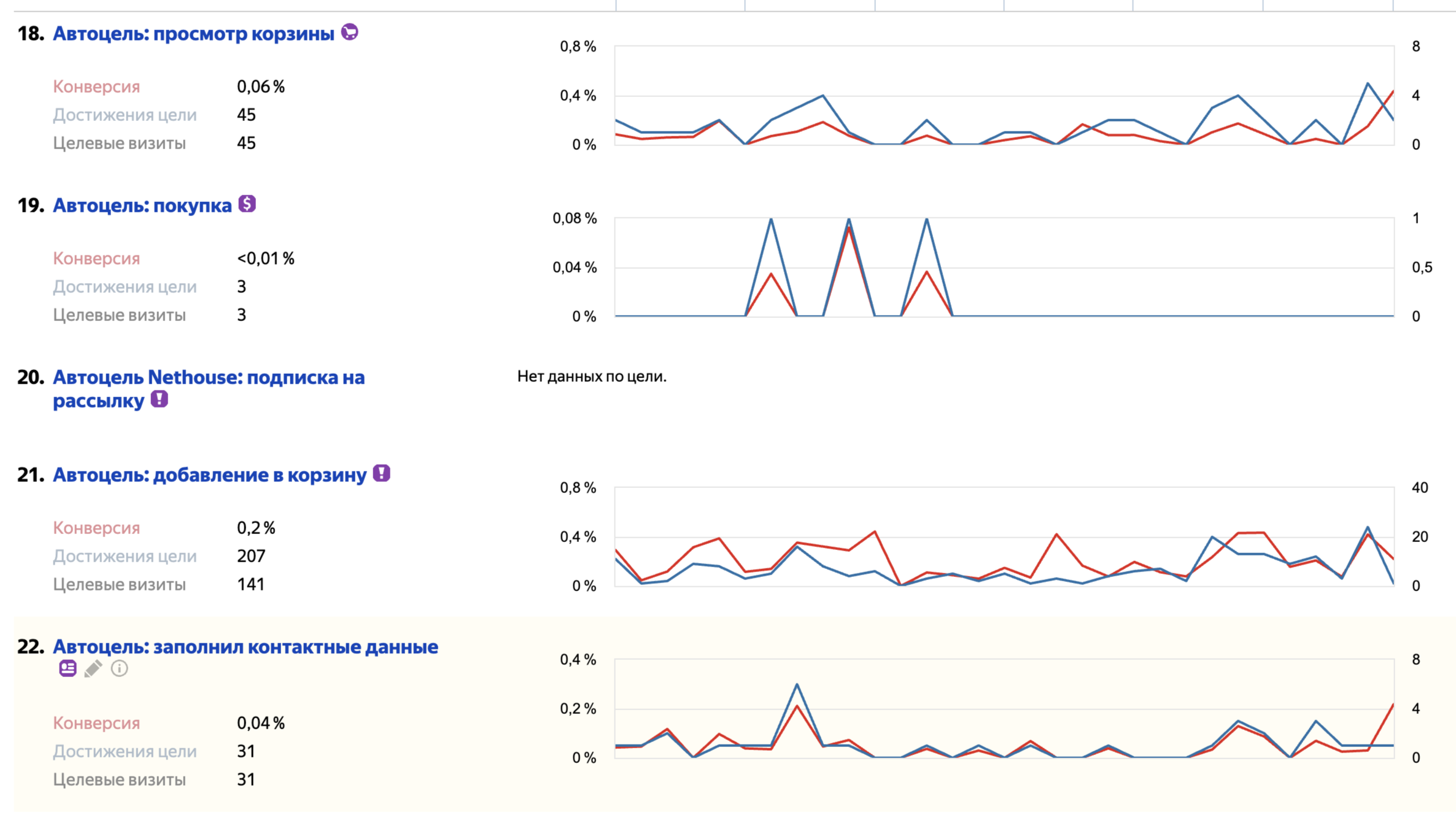The width and height of the screenshot is (1456, 828).
Task: Click the dollar icon next to "Автоцель: покупка"
Action: (x=247, y=204)
